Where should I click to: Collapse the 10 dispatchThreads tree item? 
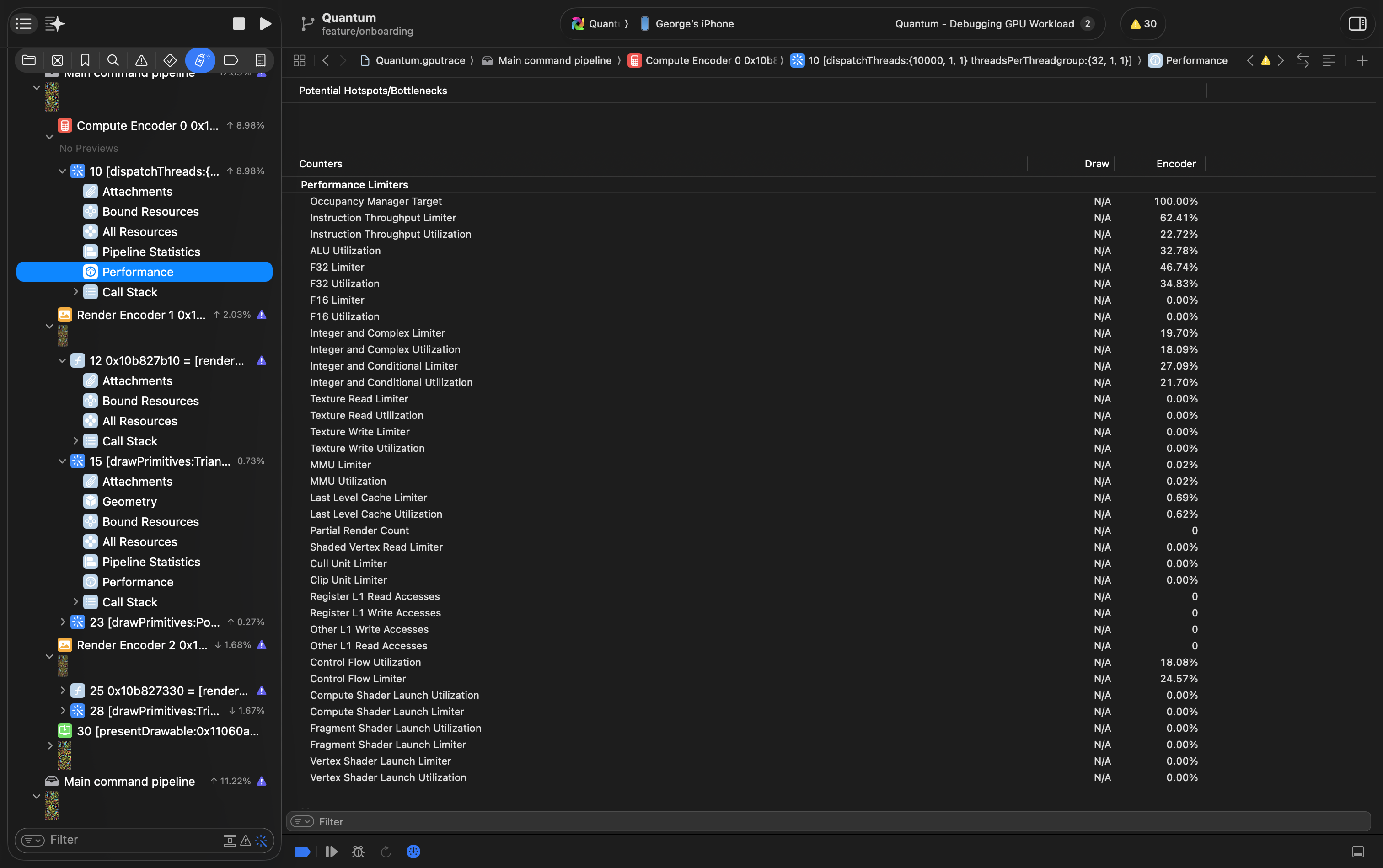(62, 171)
